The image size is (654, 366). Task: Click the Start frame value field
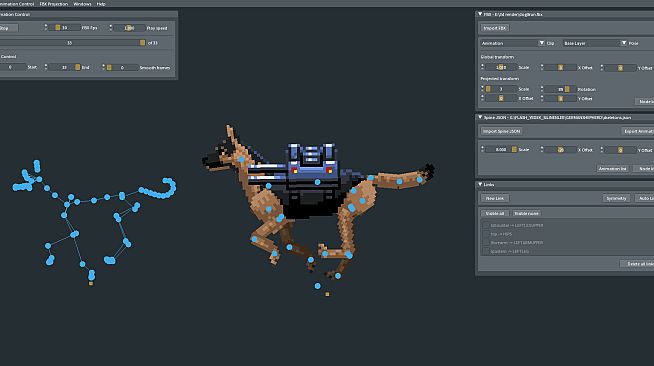point(13,67)
